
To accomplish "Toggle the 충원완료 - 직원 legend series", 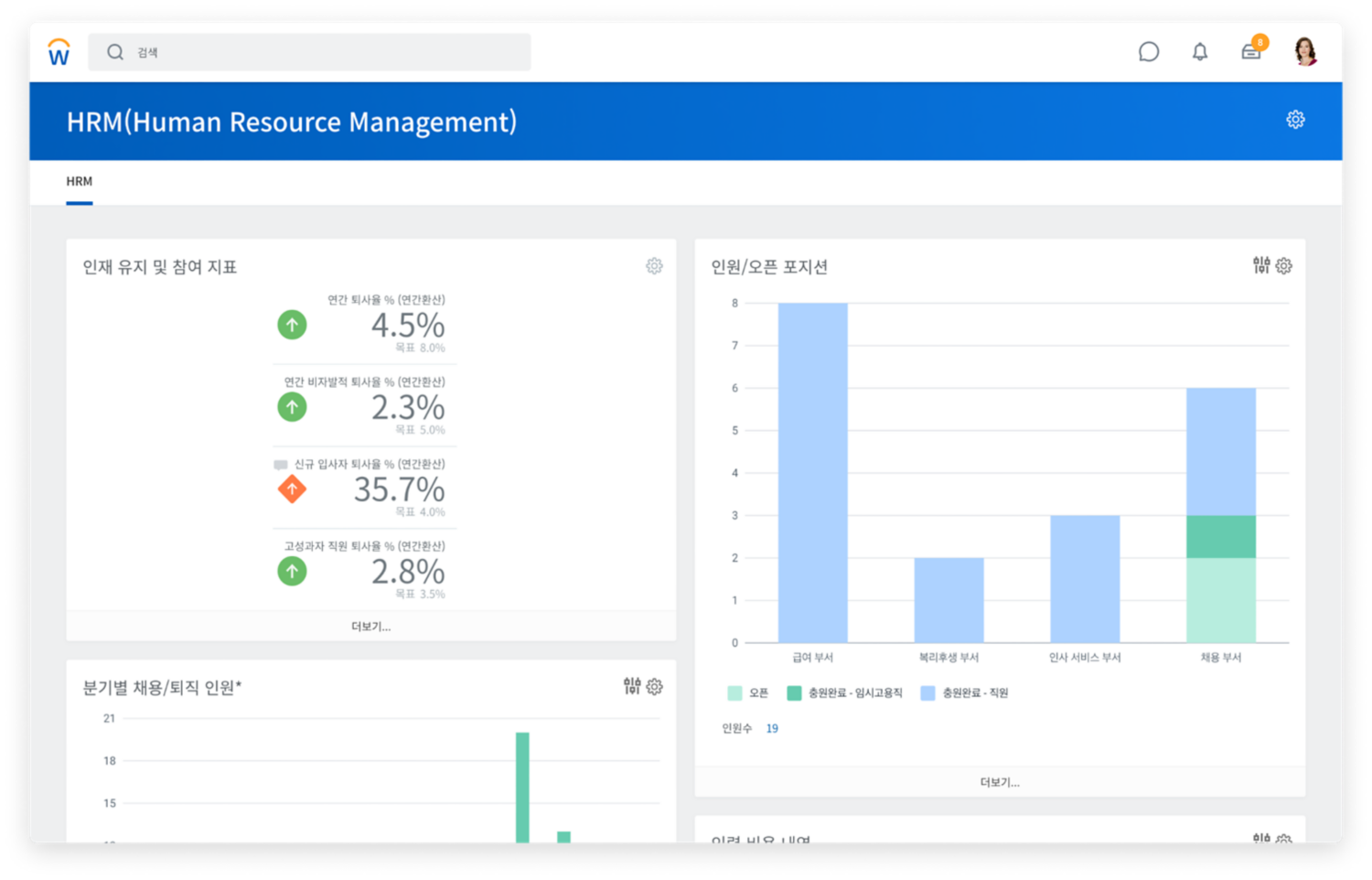I will point(965,693).
